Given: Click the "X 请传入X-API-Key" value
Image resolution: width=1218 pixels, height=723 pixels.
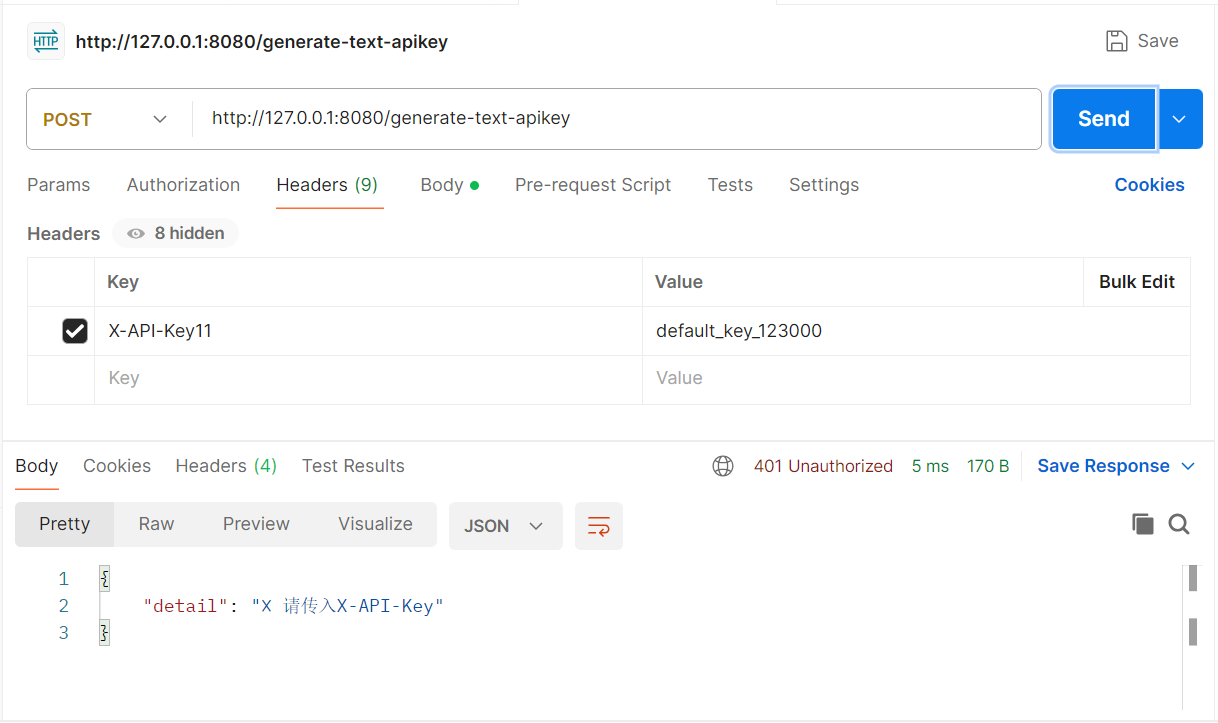Looking at the screenshot, I should pos(347,606).
